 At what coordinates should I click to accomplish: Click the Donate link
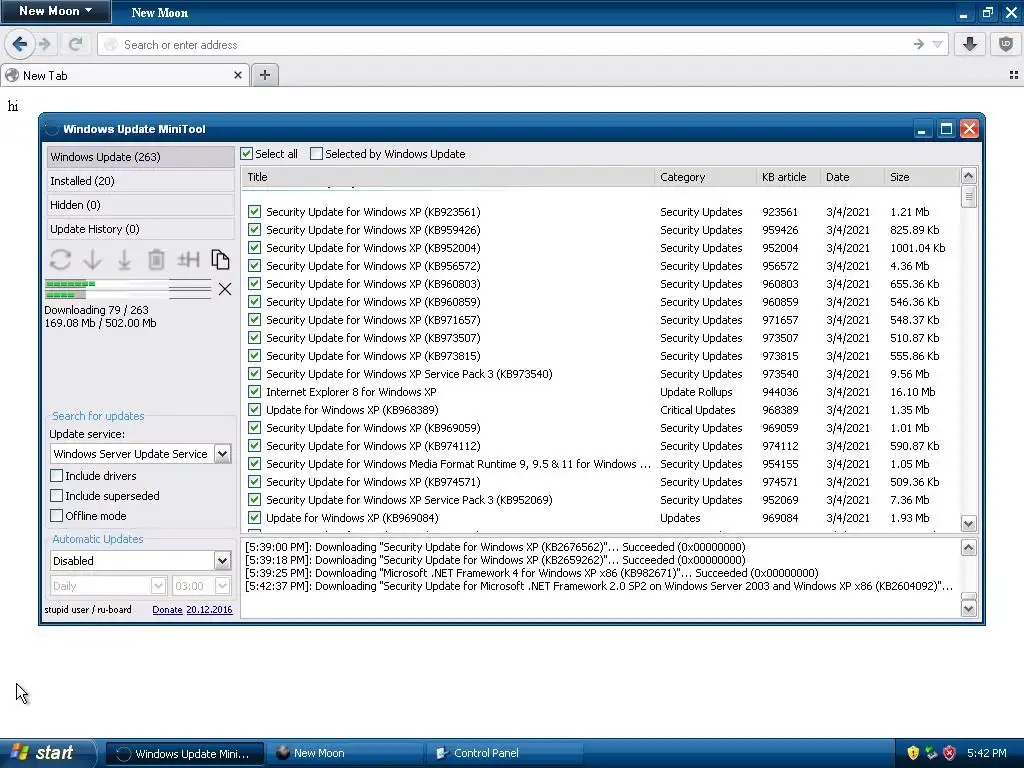point(167,609)
